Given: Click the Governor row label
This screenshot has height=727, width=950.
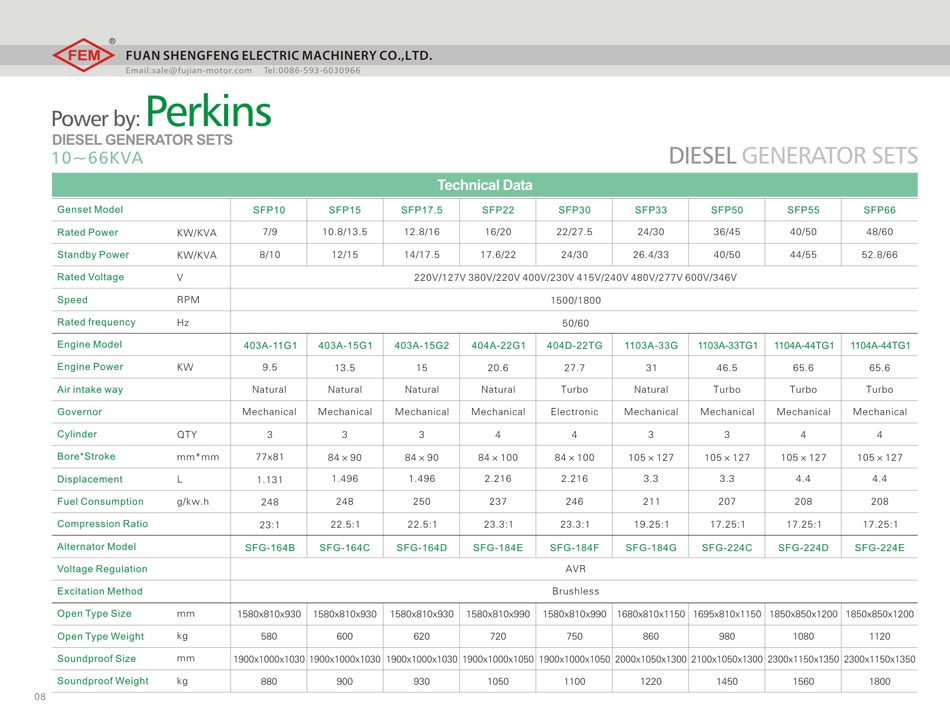Looking at the screenshot, I should 79,412.
